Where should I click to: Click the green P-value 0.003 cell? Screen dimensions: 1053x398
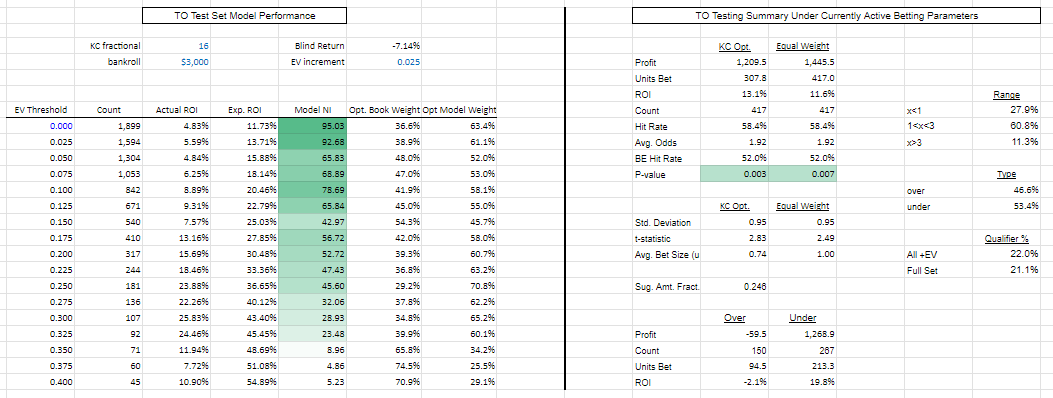[x=735, y=175]
